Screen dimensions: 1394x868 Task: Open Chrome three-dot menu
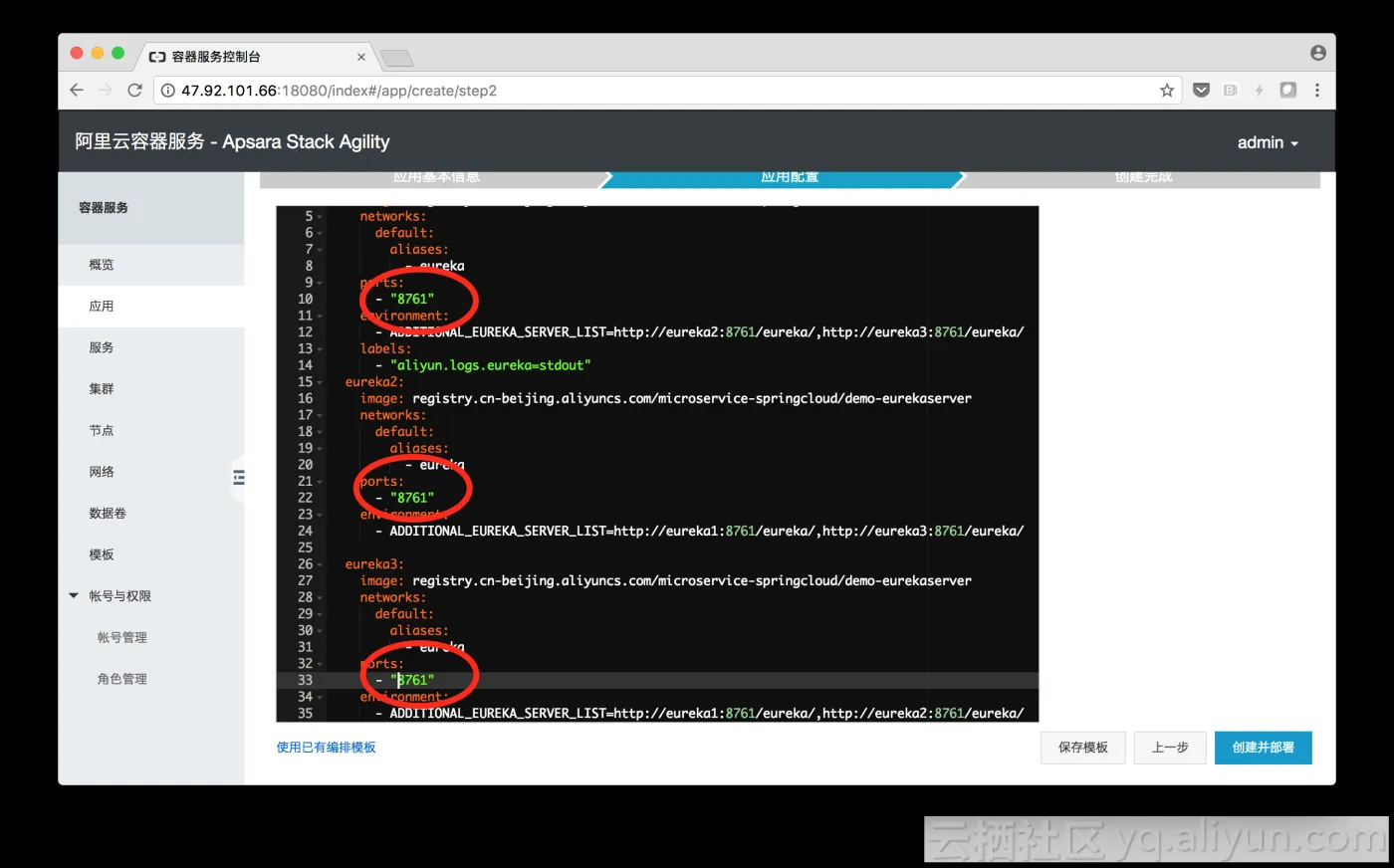pos(1317,90)
